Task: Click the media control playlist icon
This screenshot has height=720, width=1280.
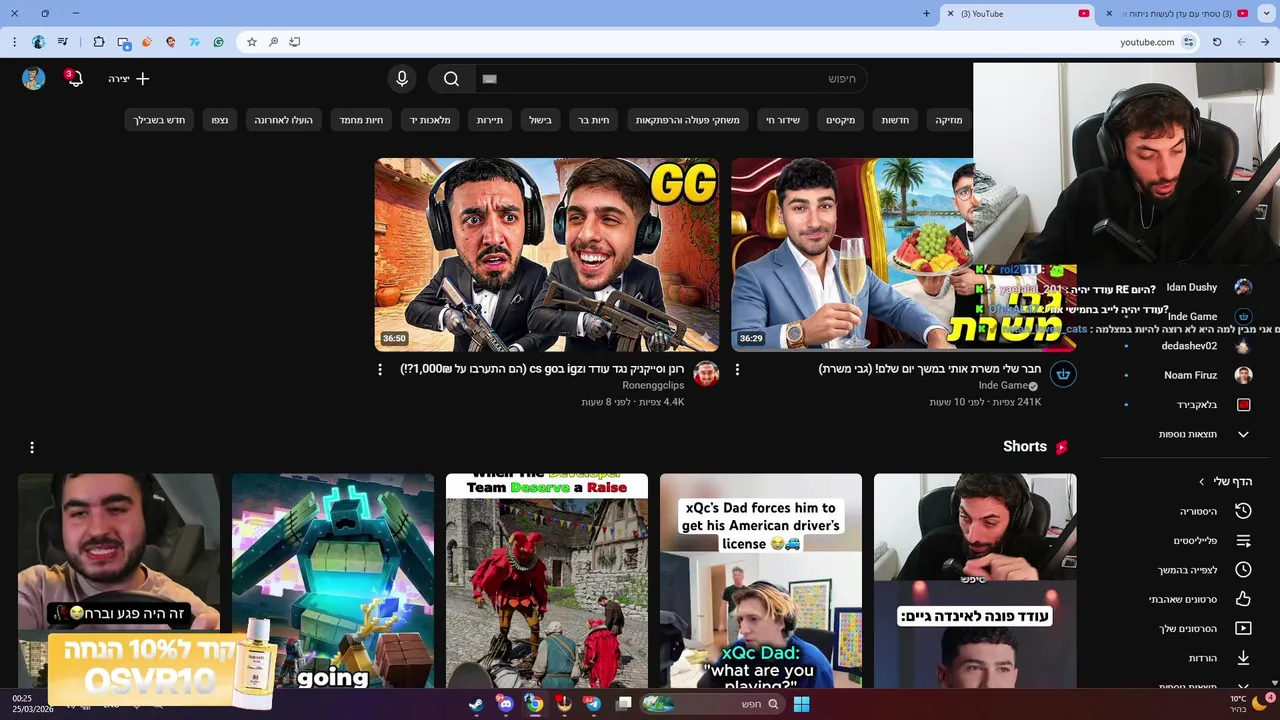Action: (63, 42)
